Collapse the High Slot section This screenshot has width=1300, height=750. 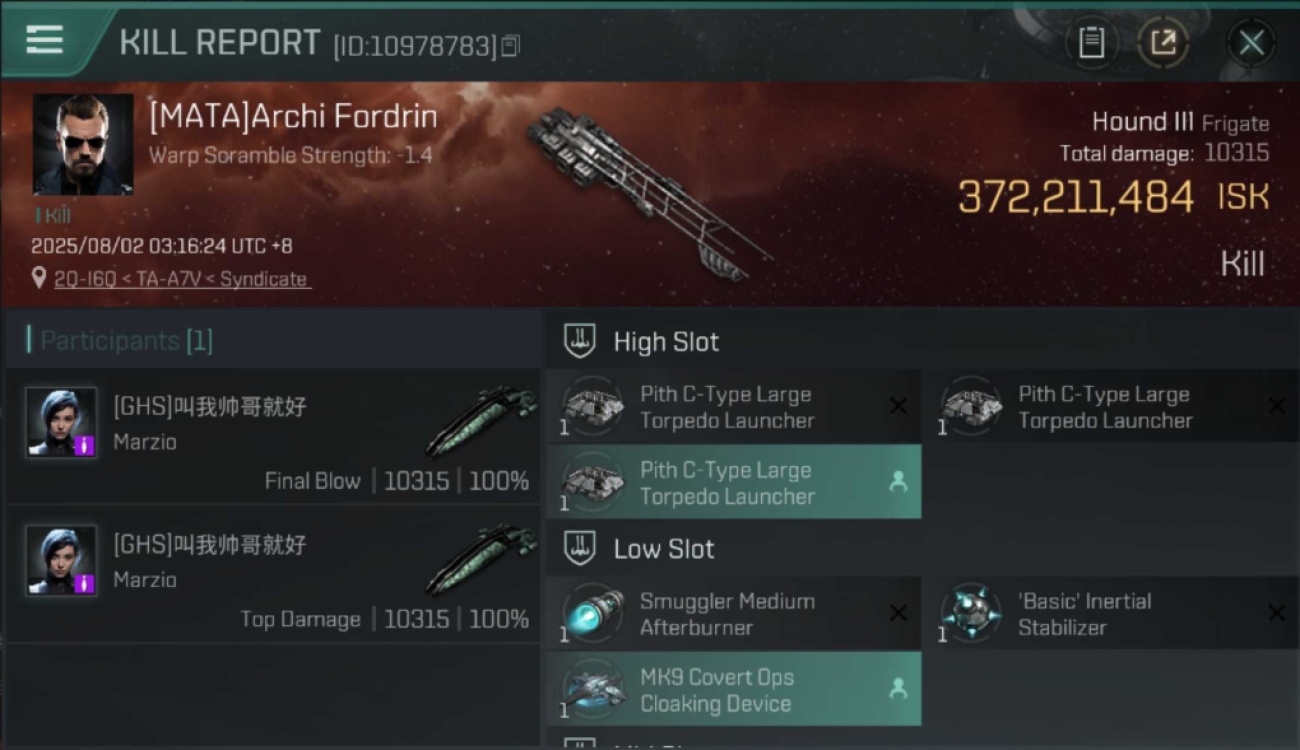click(x=641, y=342)
